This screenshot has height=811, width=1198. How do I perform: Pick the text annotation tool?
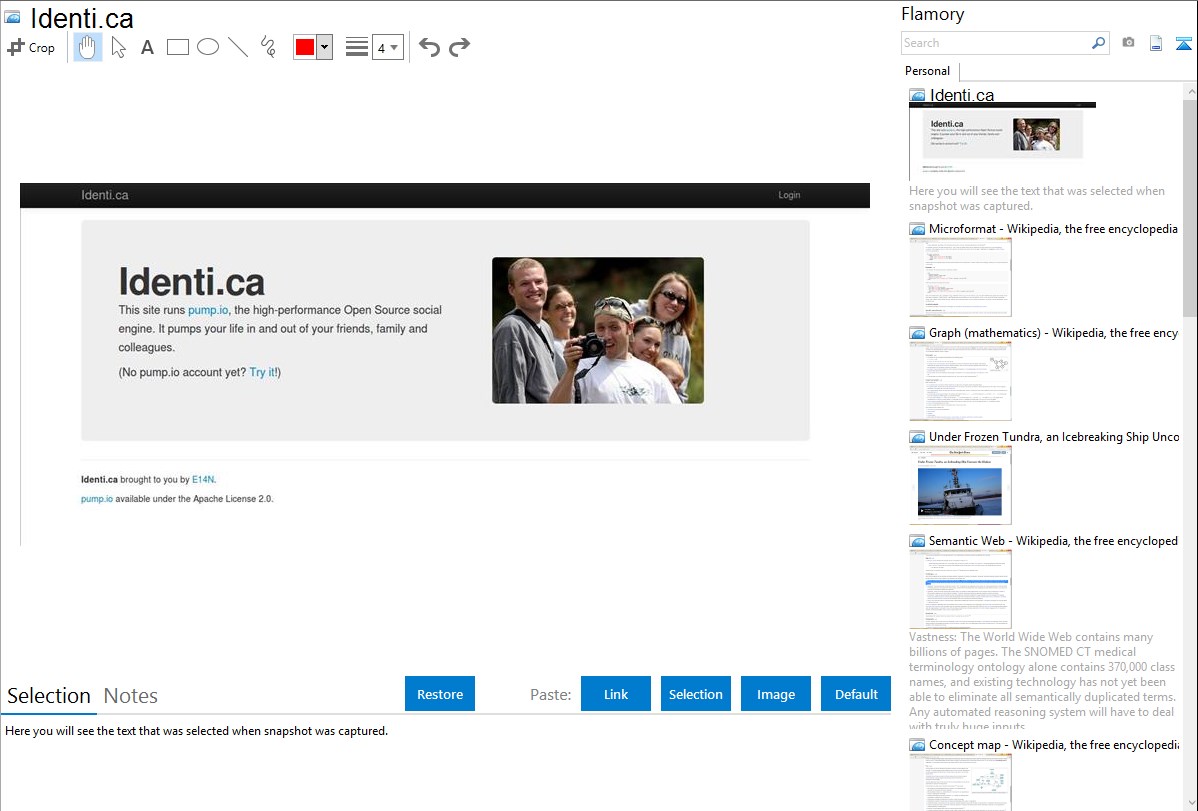point(147,47)
